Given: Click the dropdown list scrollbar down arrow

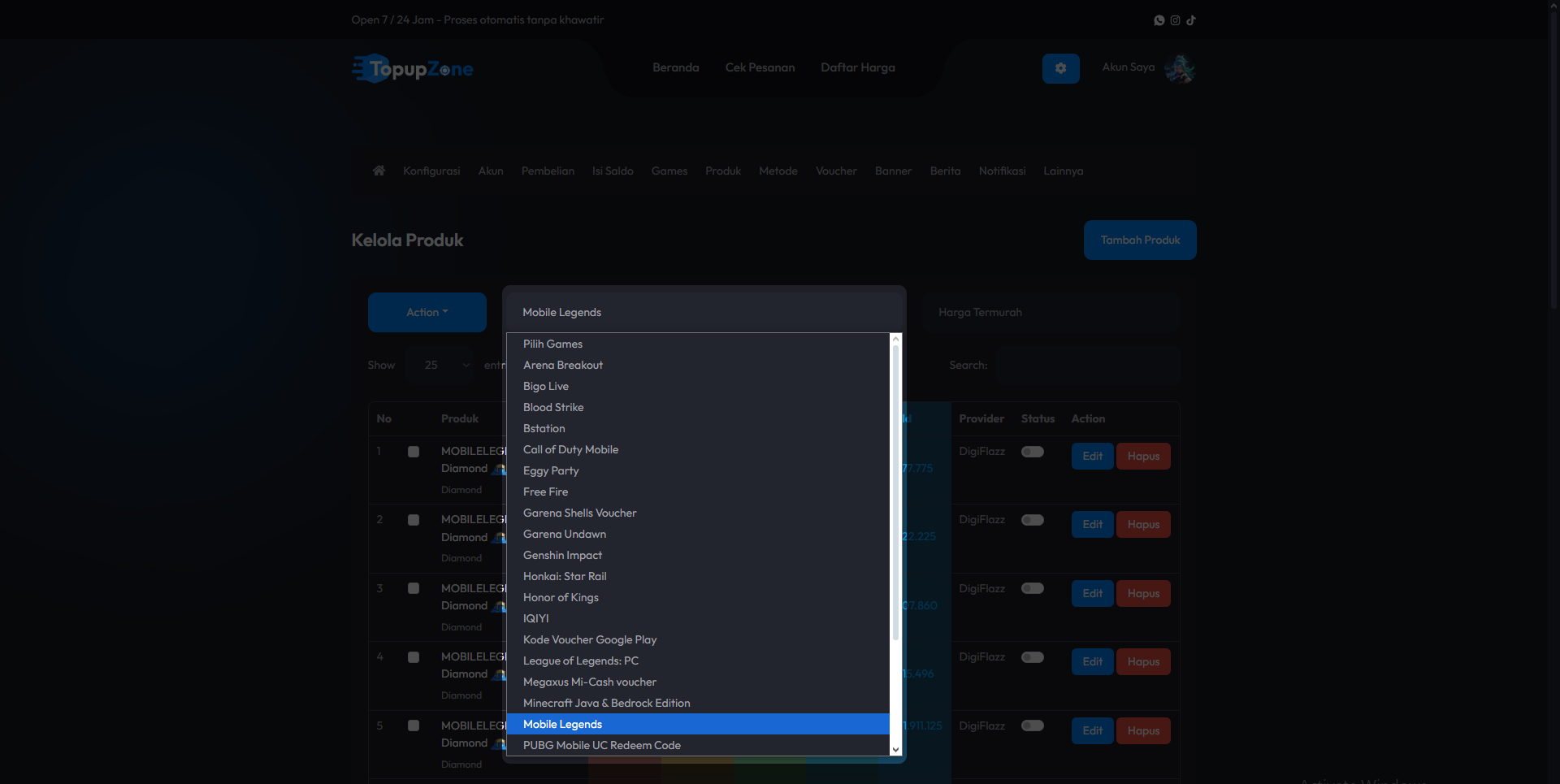Looking at the screenshot, I should pyautogui.click(x=895, y=750).
